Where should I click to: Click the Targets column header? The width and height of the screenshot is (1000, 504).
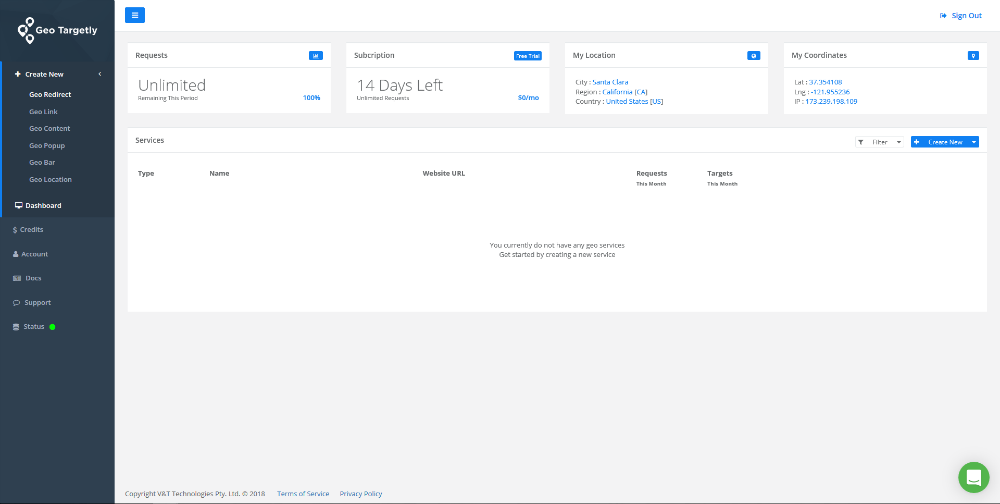pyautogui.click(x=720, y=174)
